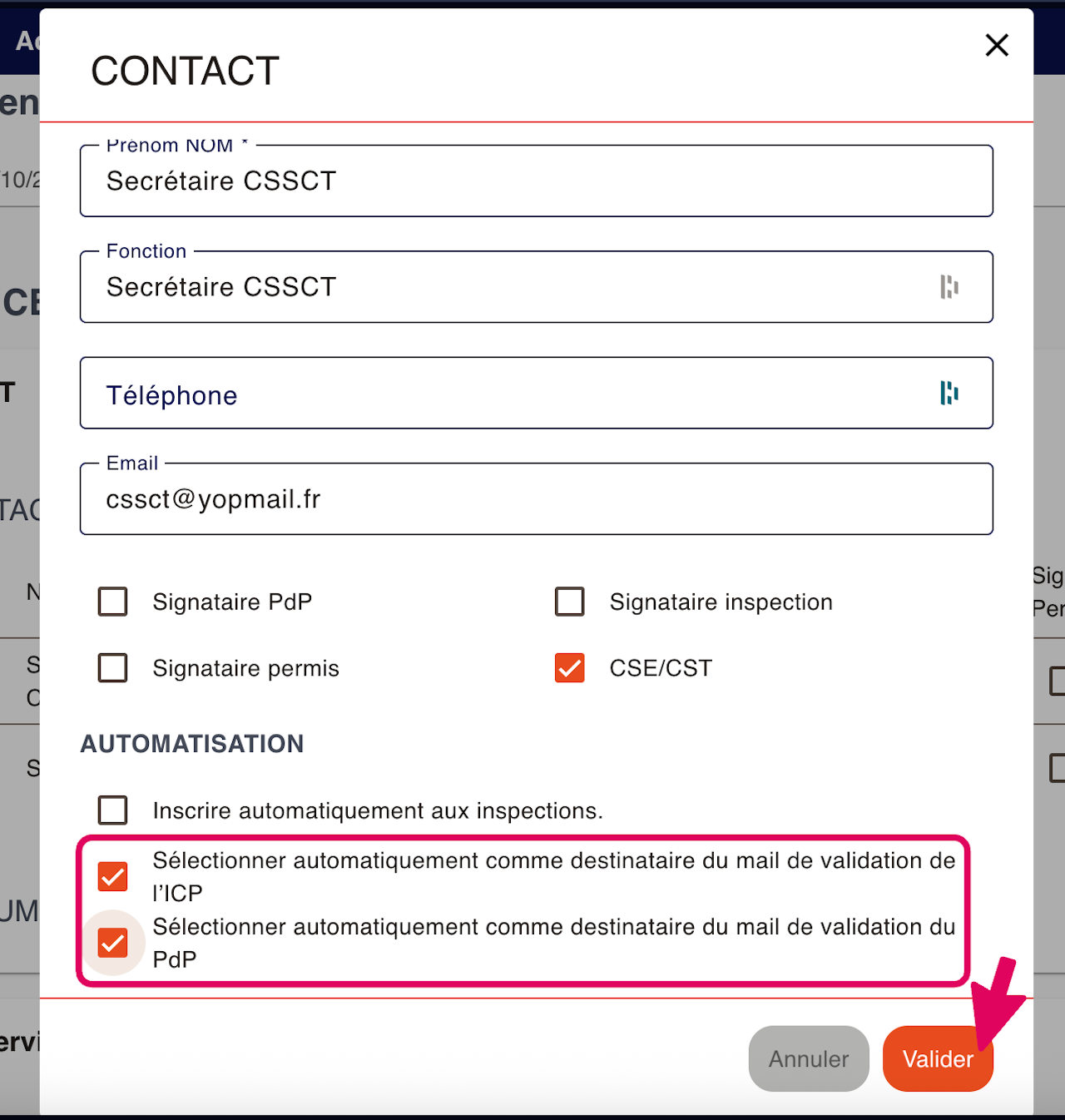Uncheck the CSE/CST checkbox

[570, 668]
